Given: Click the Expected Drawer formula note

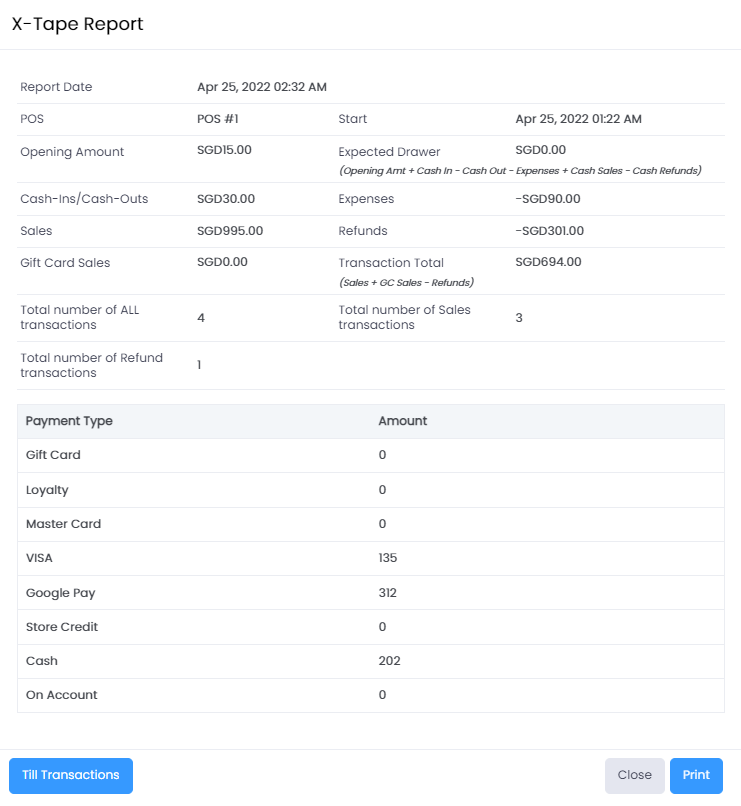Looking at the screenshot, I should tap(519, 171).
